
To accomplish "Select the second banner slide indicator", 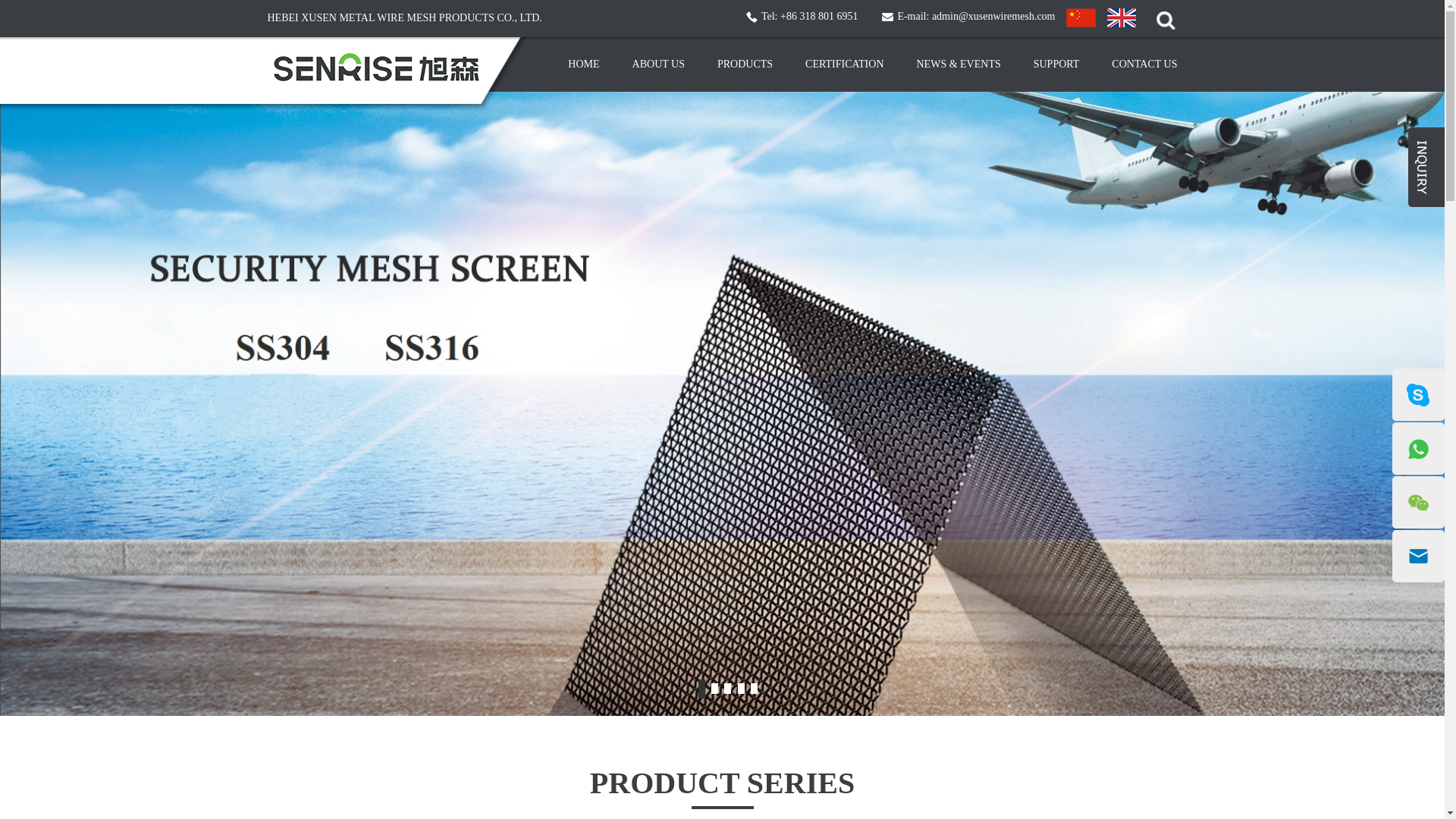I will tap(714, 689).
